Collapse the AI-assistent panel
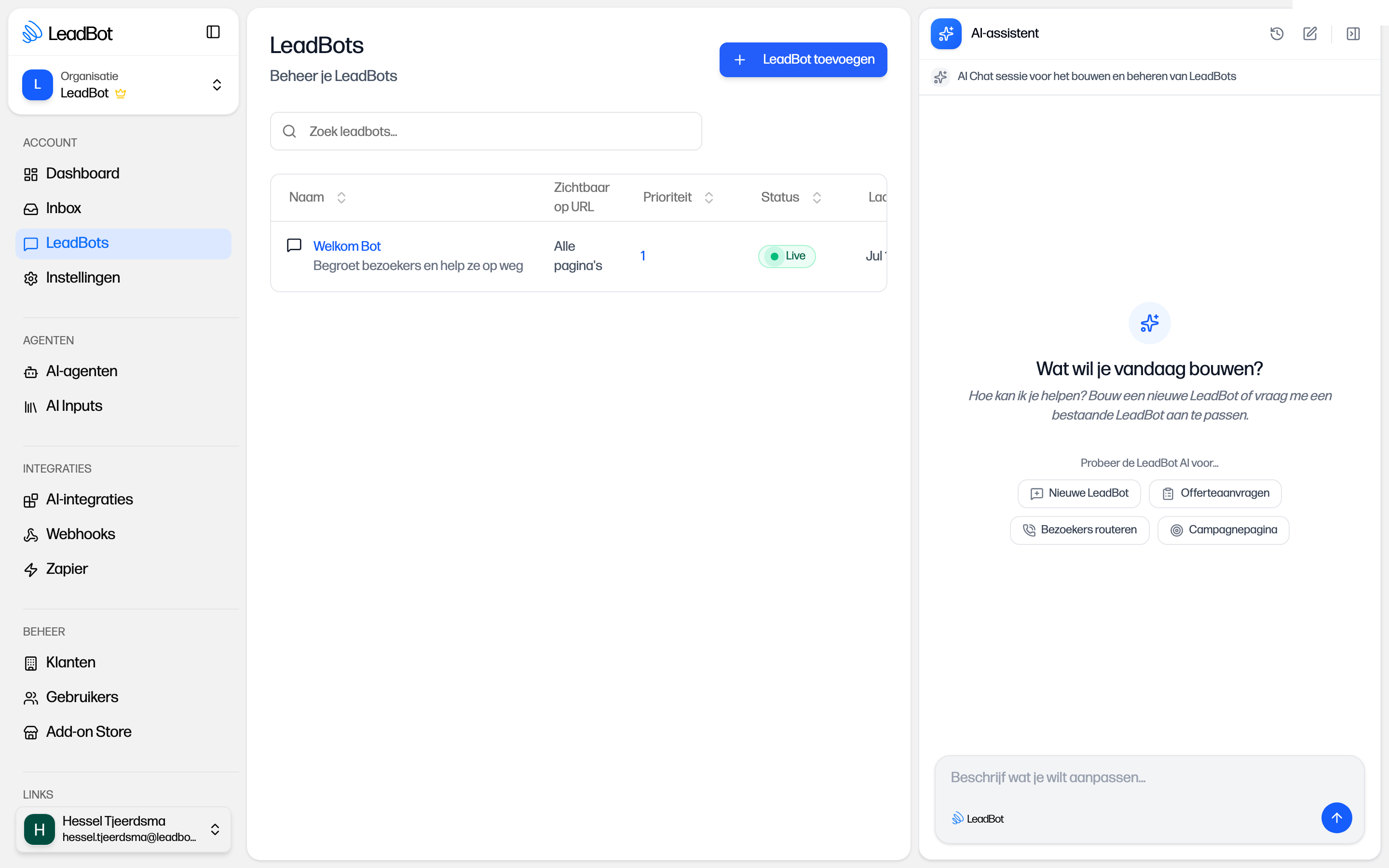The image size is (1389, 868). pos(1353,34)
